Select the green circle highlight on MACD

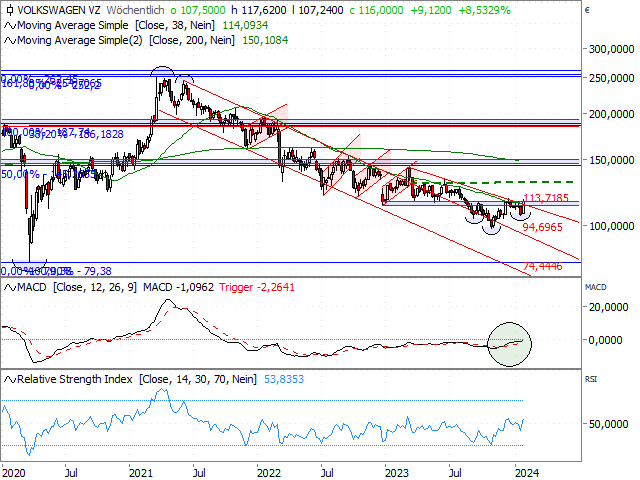point(511,343)
